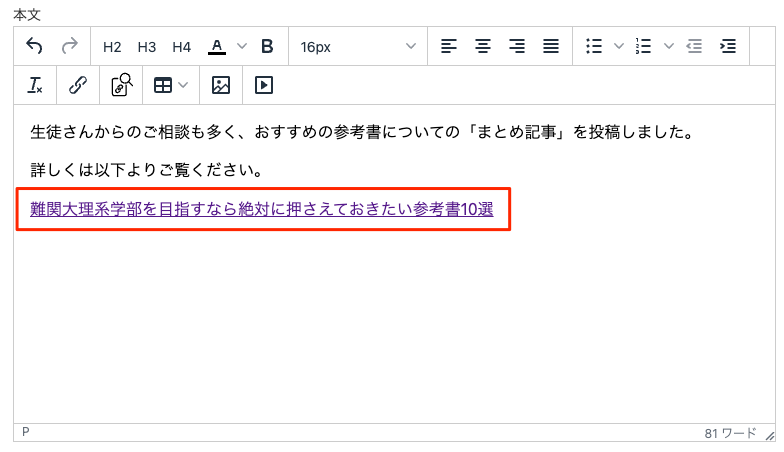This screenshot has height=452, width=784.
Task: Insert a bulleted list
Action: click(594, 46)
